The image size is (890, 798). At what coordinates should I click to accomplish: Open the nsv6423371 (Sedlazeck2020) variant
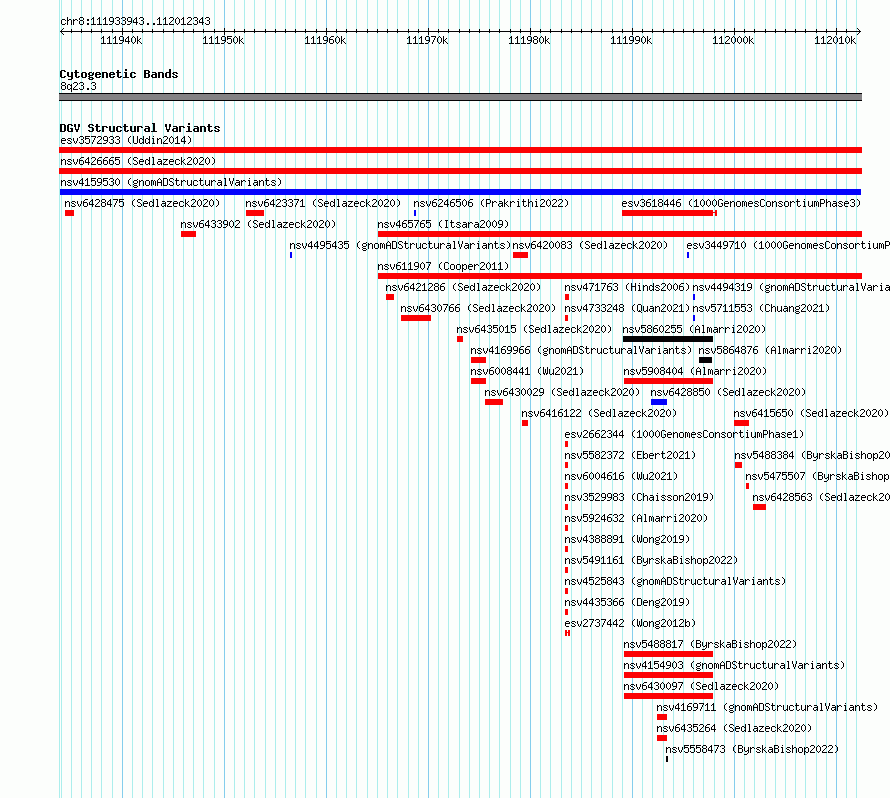pyautogui.click(x=323, y=203)
